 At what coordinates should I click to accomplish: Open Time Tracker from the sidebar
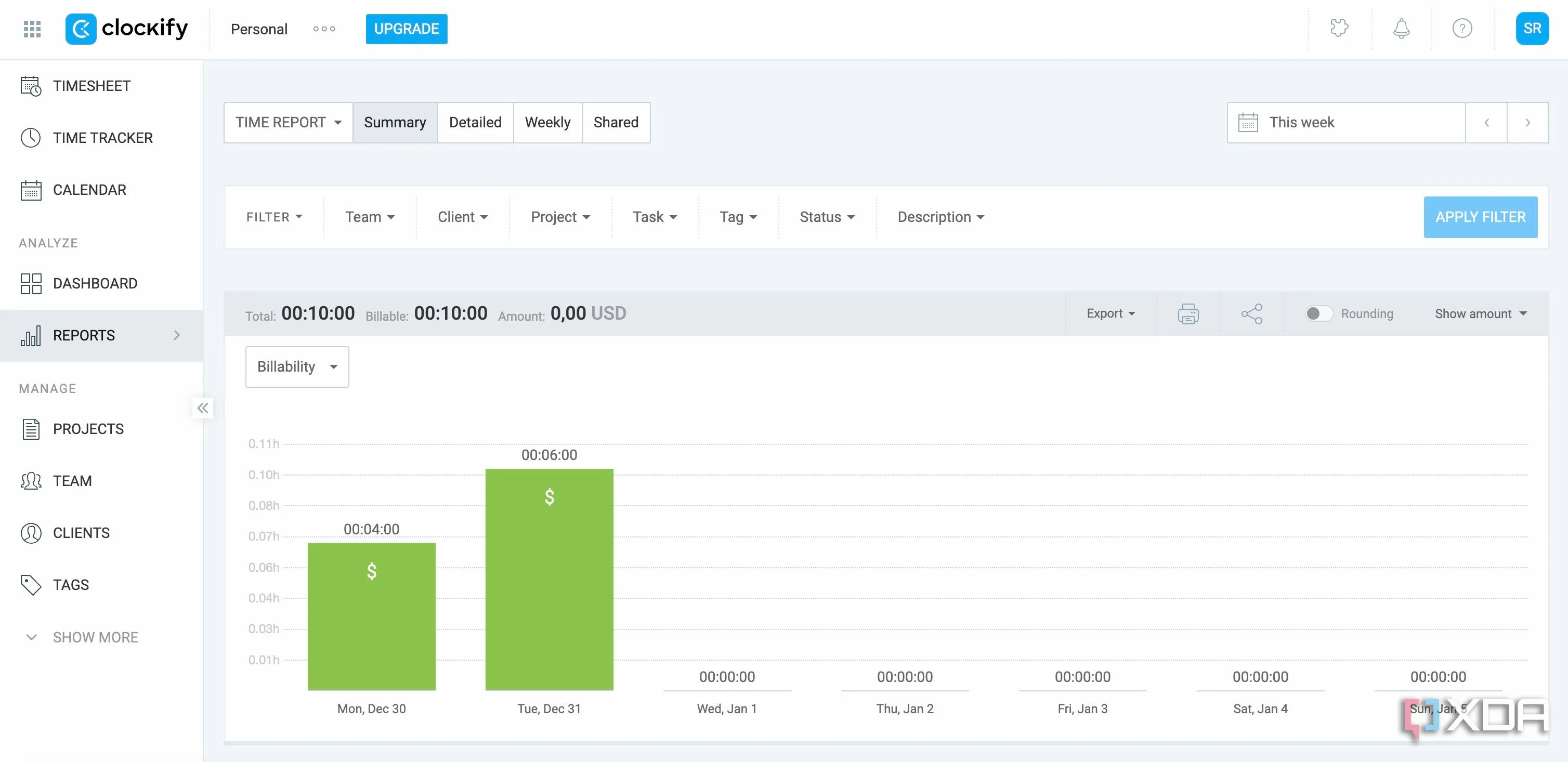101,138
